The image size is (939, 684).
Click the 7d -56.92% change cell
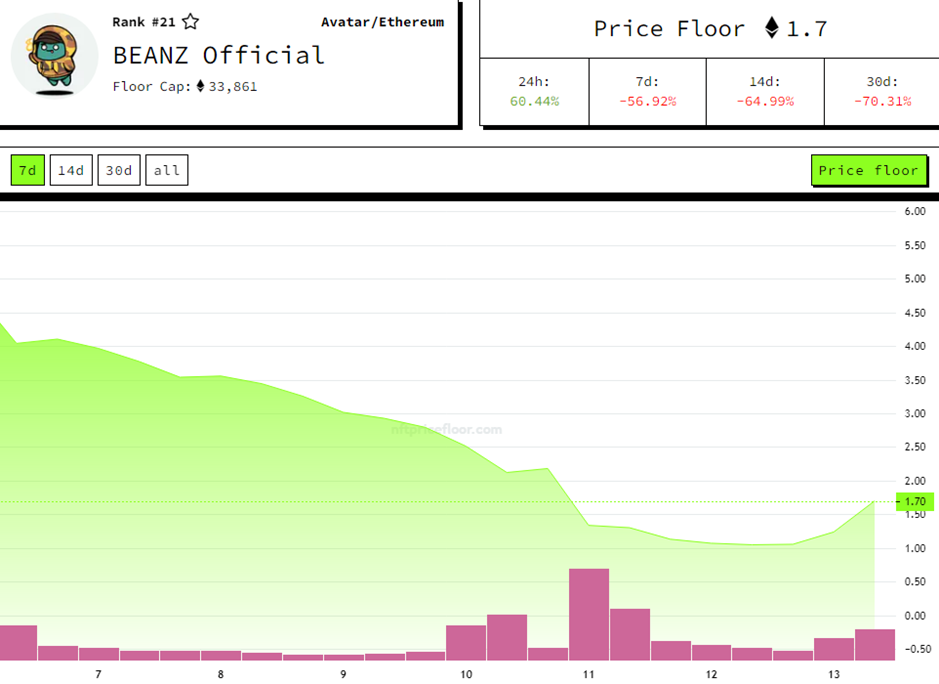click(x=647, y=92)
